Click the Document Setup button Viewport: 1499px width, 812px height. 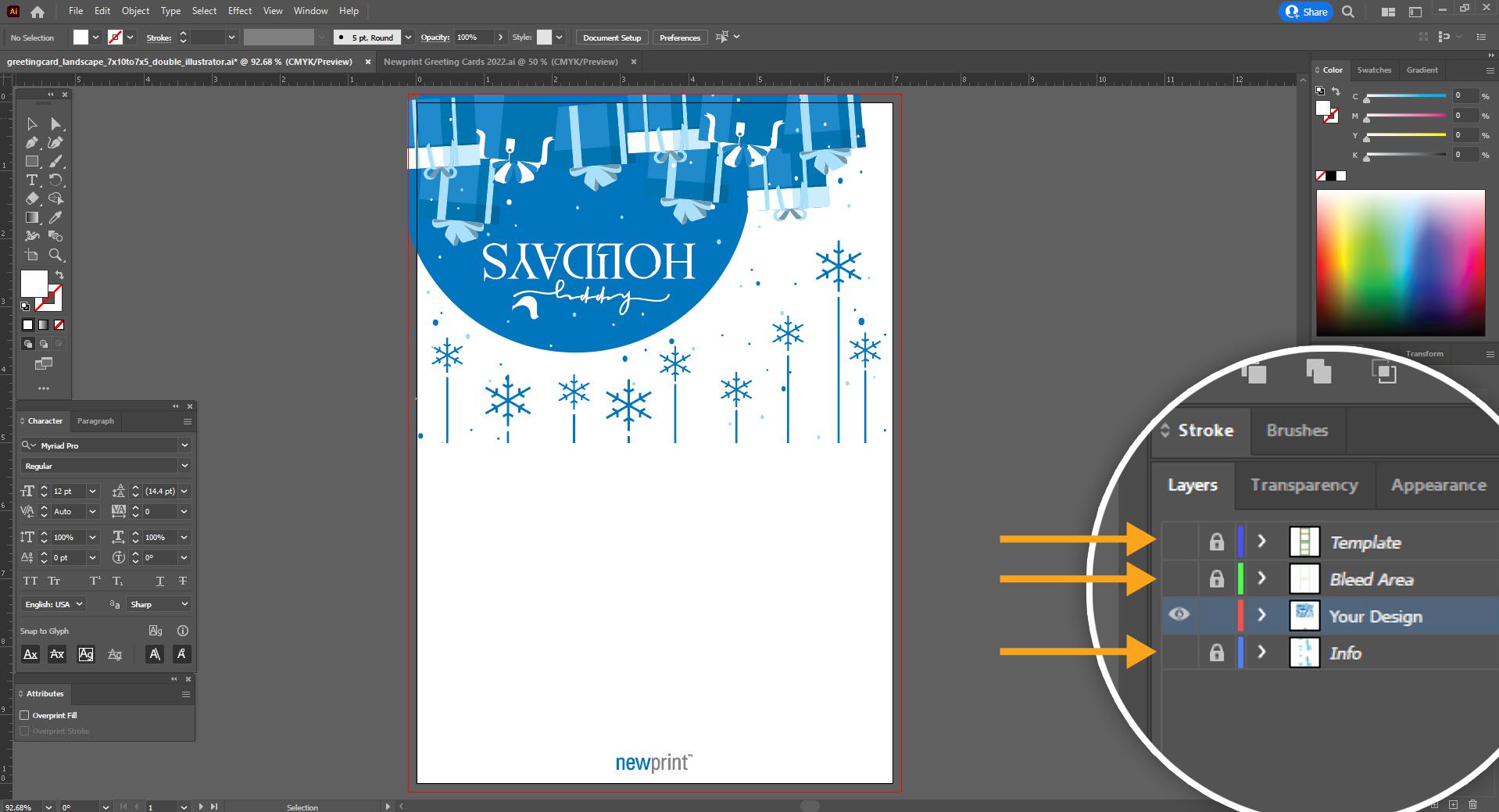pyautogui.click(x=611, y=37)
